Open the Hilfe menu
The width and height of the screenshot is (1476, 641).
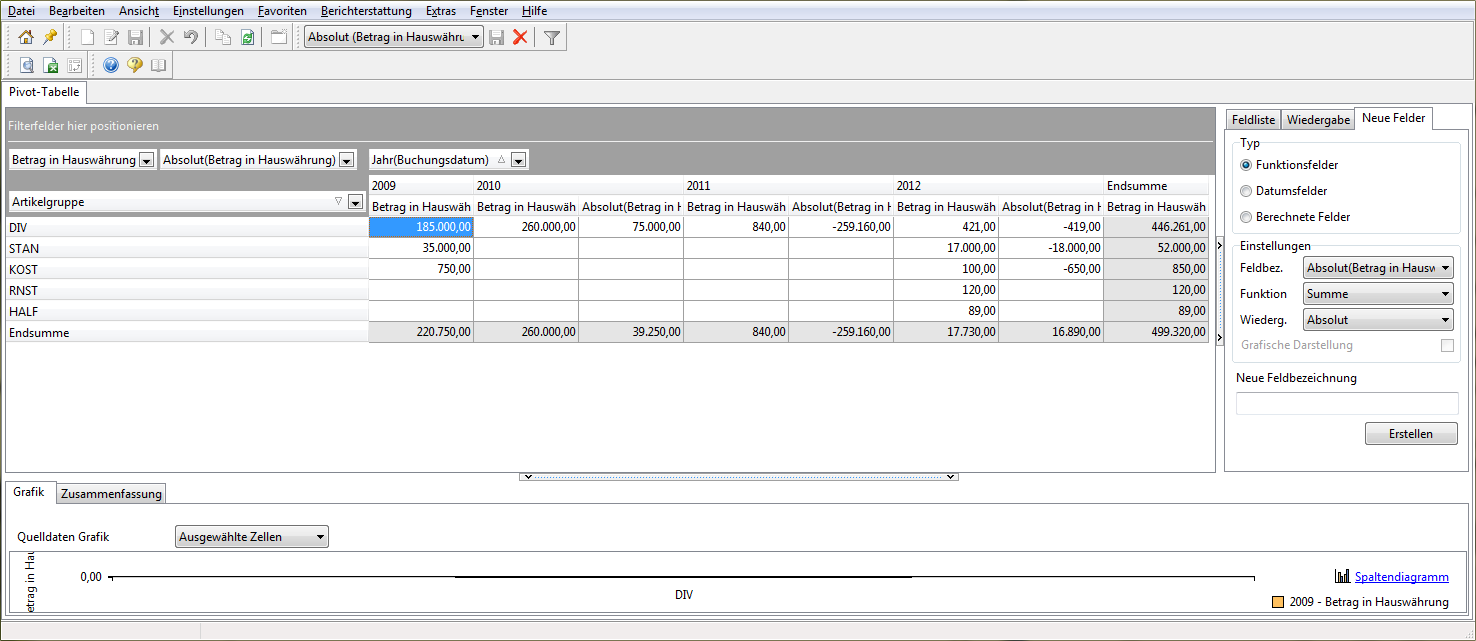[534, 11]
